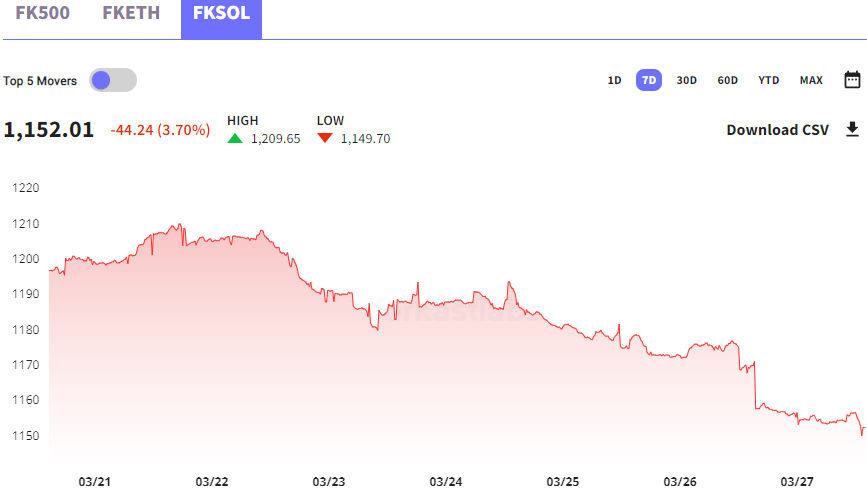
Task: Click the 03/22 date axis label
Action: (x=212, y=482)
